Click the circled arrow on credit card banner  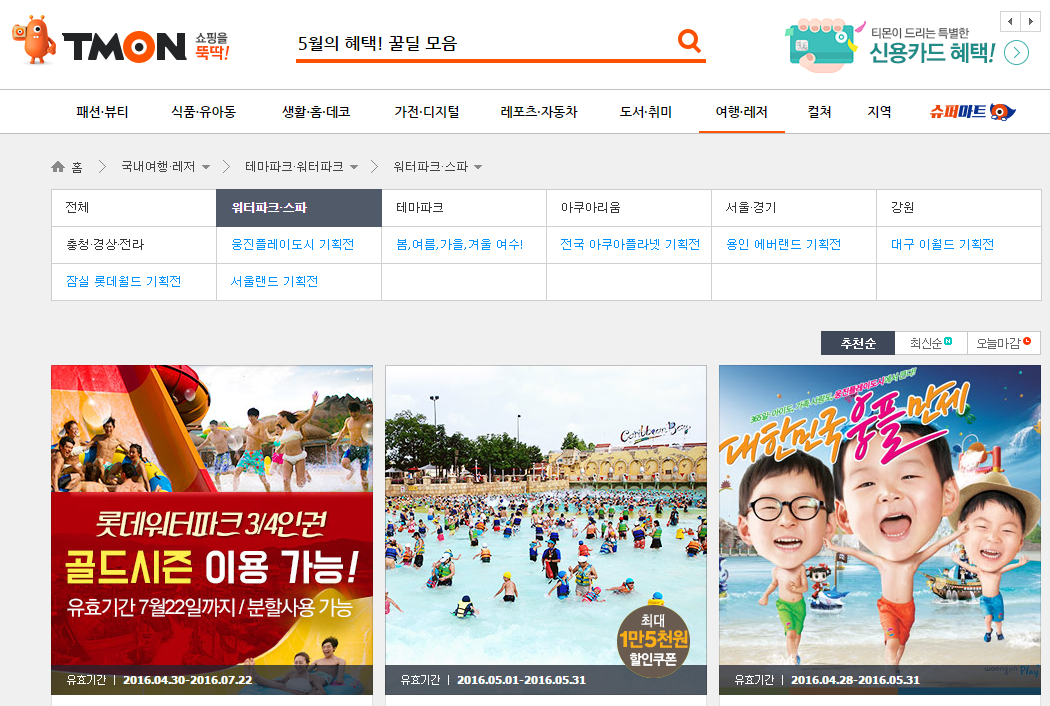point(1017,53)
